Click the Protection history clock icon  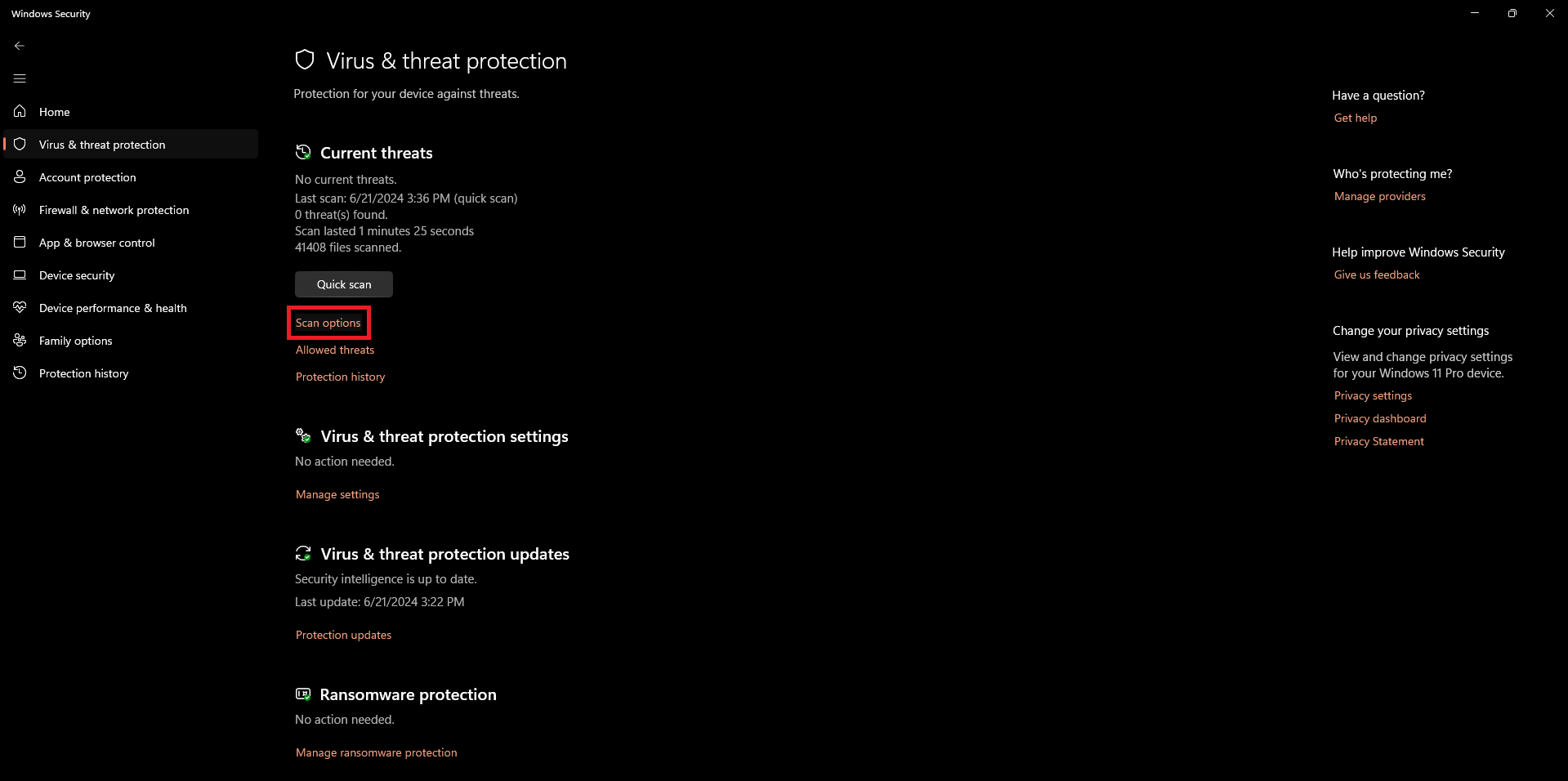tap(20, 373)
